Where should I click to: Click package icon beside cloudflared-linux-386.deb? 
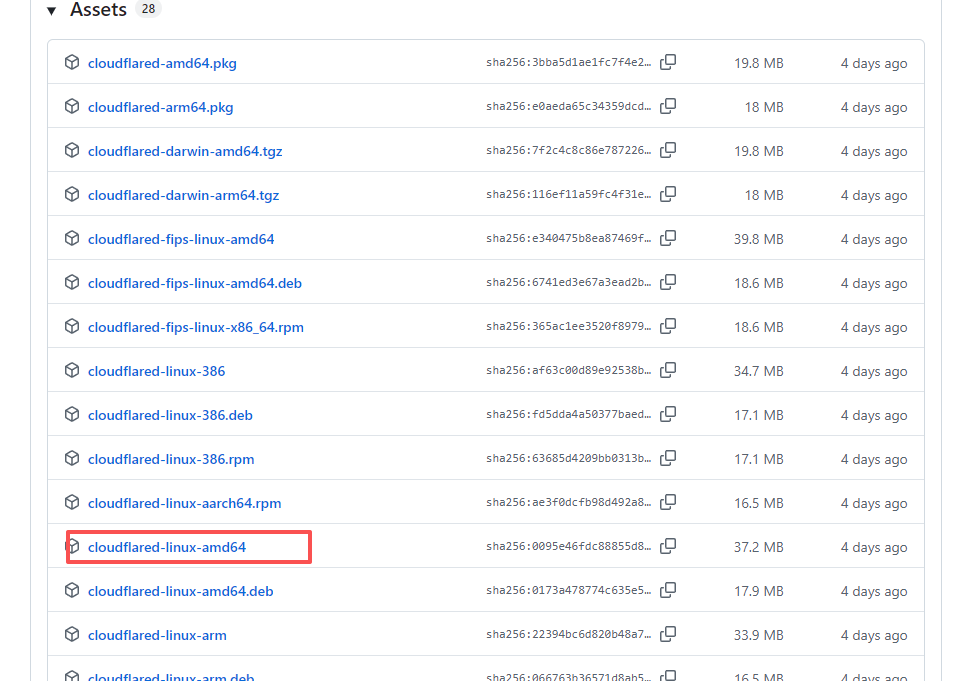(x=72, y=414)
